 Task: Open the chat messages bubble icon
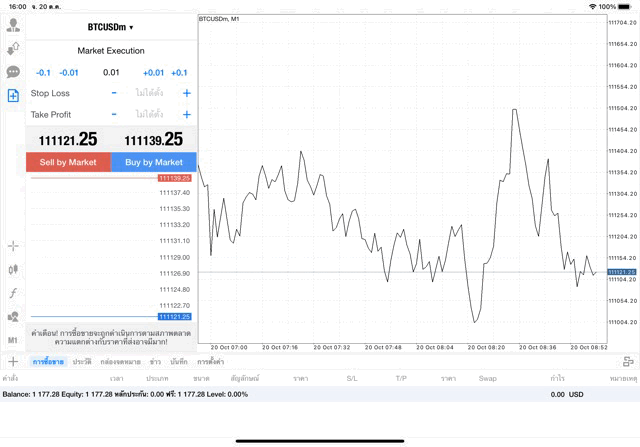pyautogui.click(x=13, y=72)
